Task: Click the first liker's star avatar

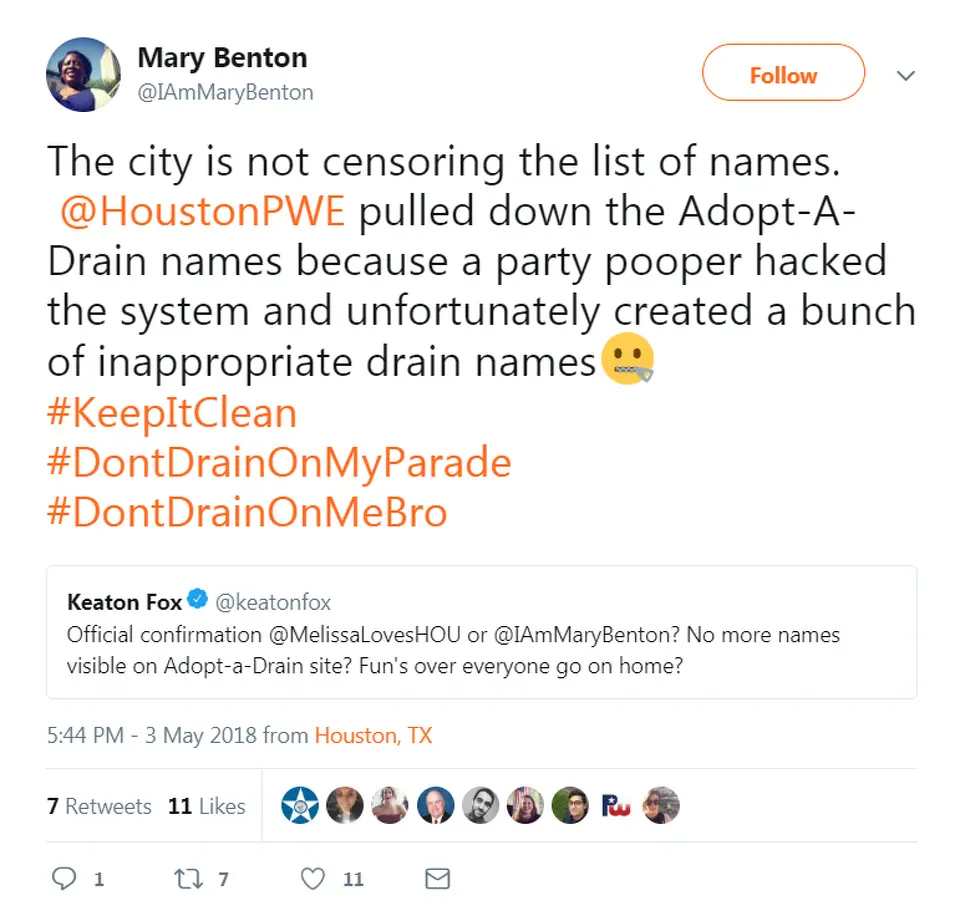Action: pyautogui.click(x=299, y=805)
